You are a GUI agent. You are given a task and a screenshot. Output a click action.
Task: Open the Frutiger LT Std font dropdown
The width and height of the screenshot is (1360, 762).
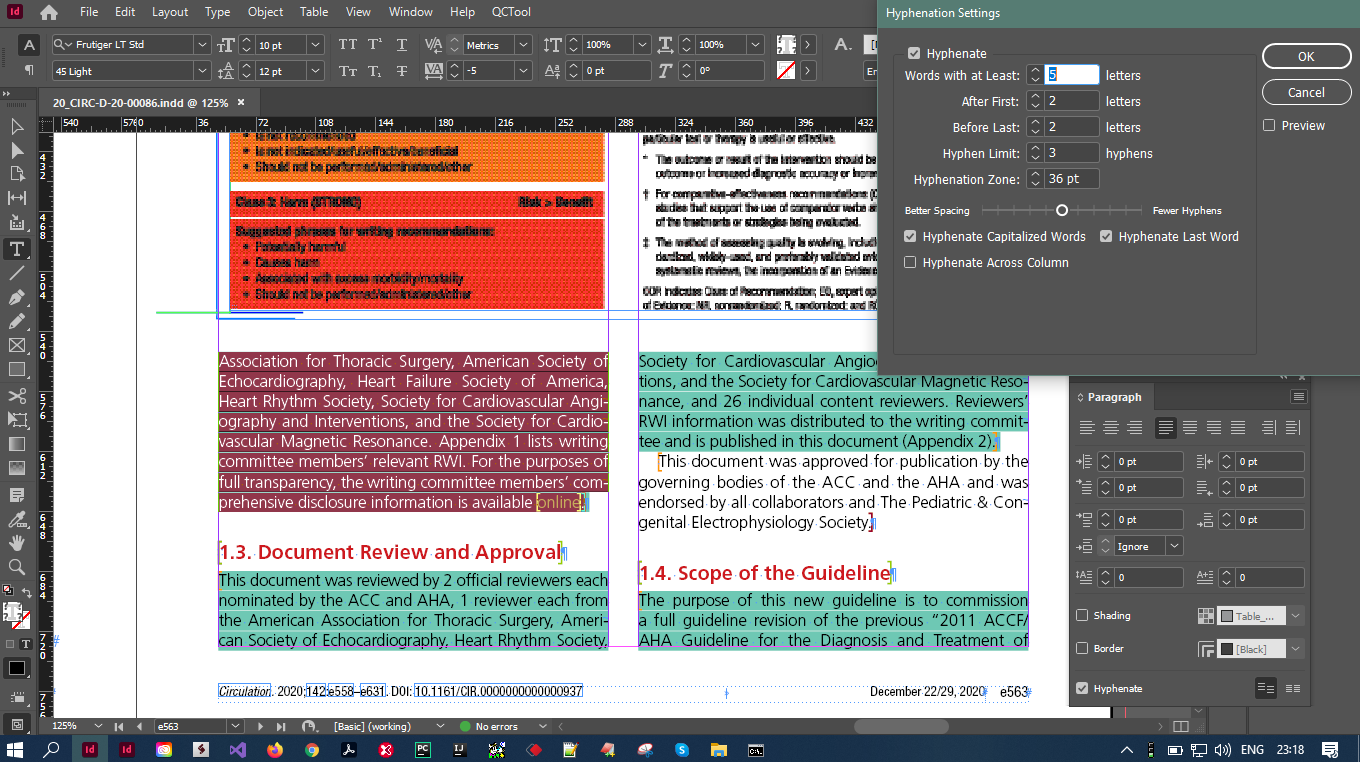(201, 45)
